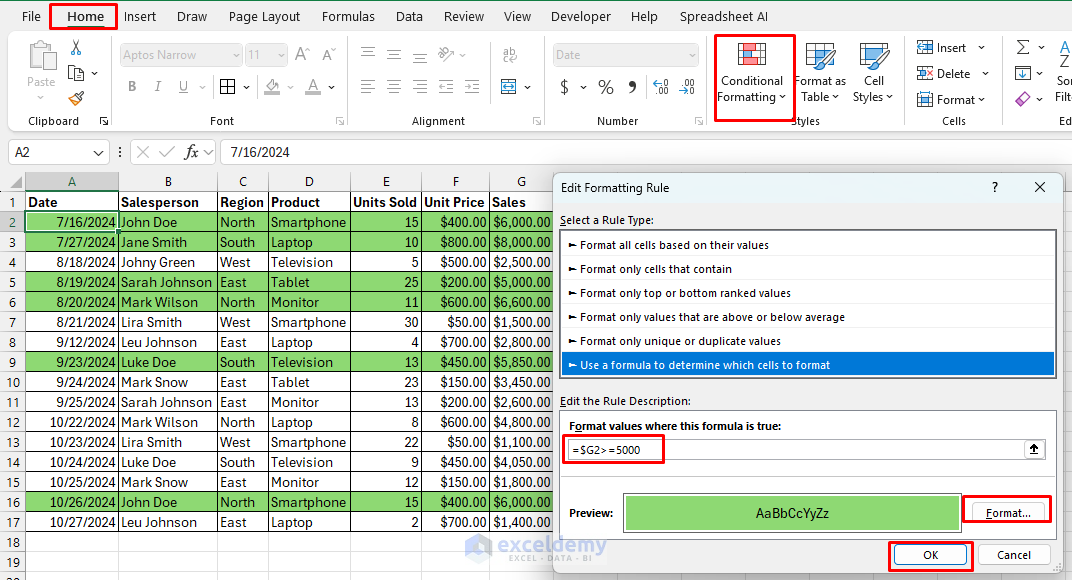Decrease font size with smaller A icon
The height and width of the screenshot is (580, 1072).
(x=328, y=55)
